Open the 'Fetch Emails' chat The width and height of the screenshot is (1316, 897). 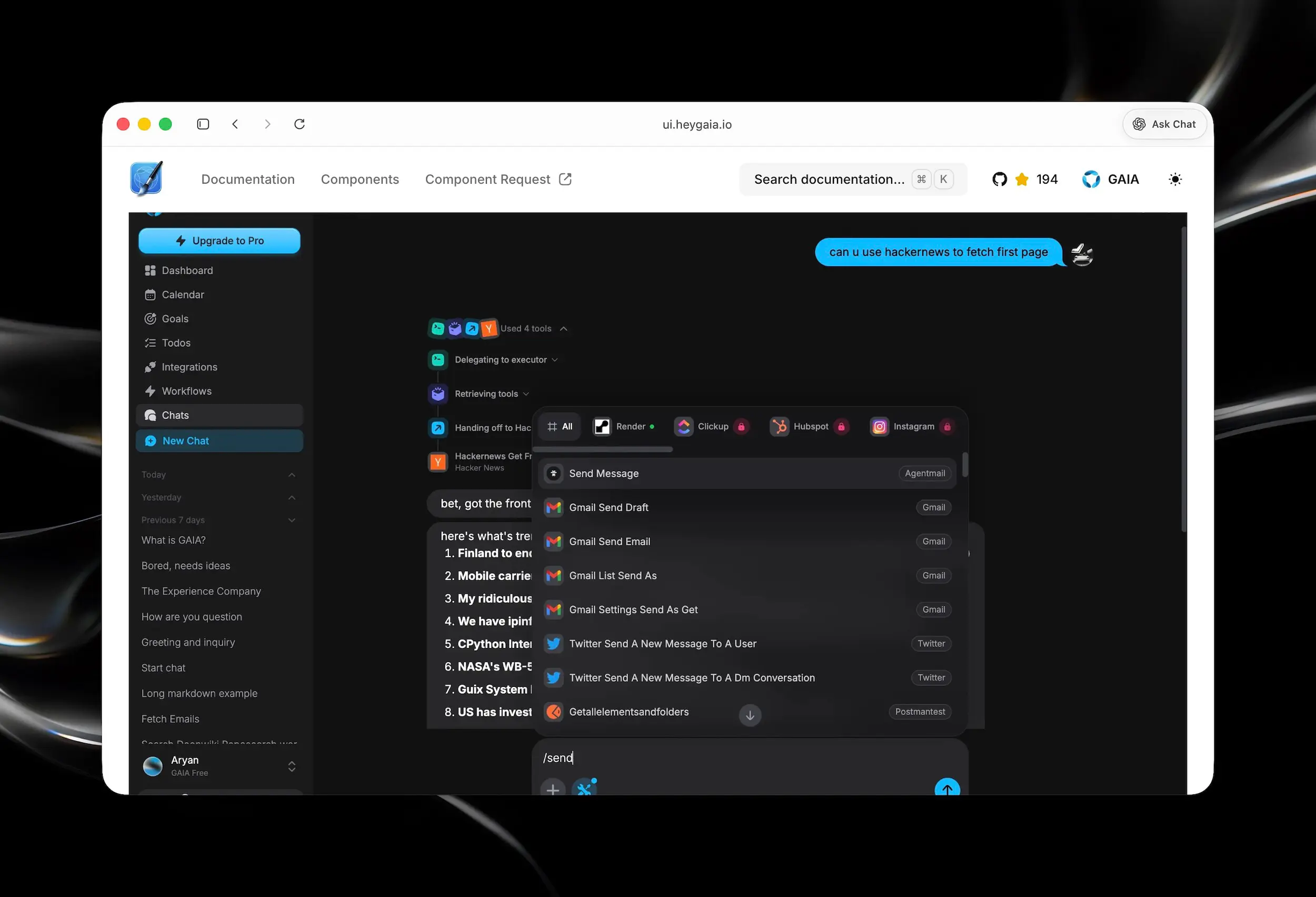(171, 719)
